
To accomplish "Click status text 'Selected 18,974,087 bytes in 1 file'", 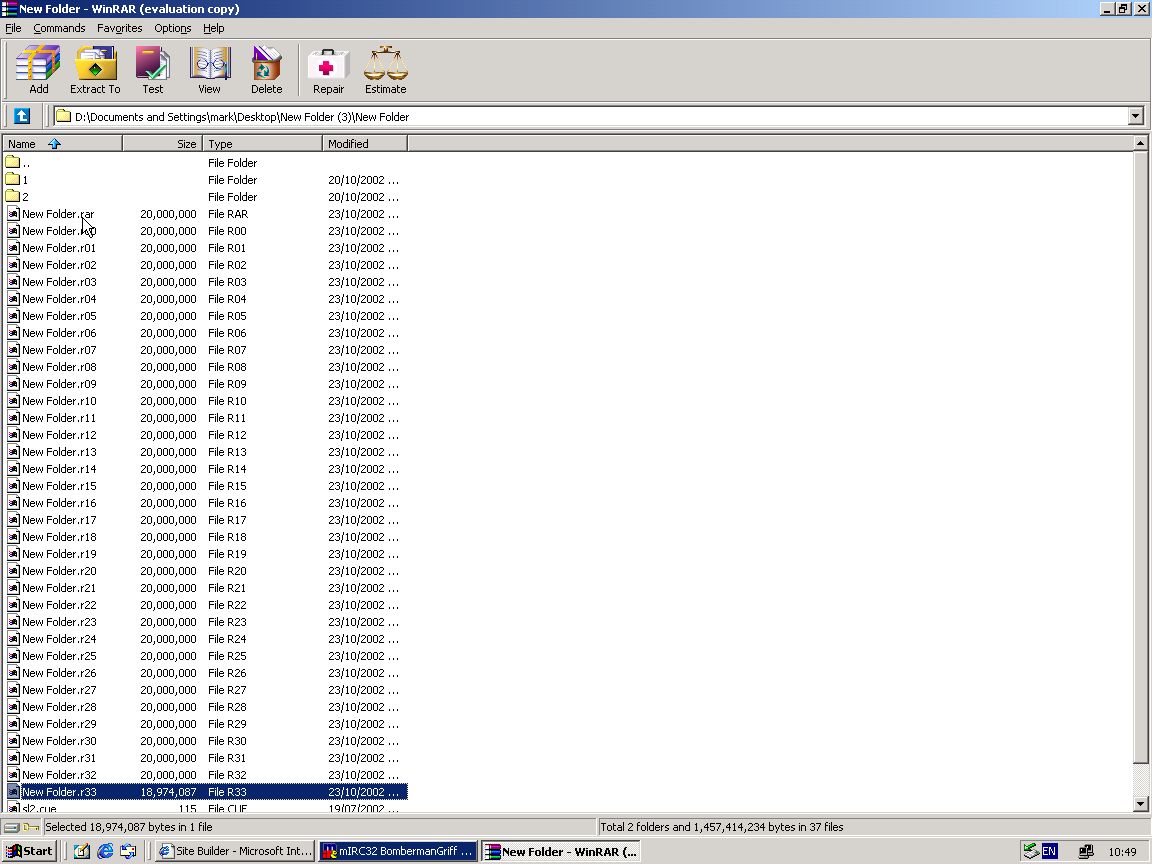I will tap(129, 827).
